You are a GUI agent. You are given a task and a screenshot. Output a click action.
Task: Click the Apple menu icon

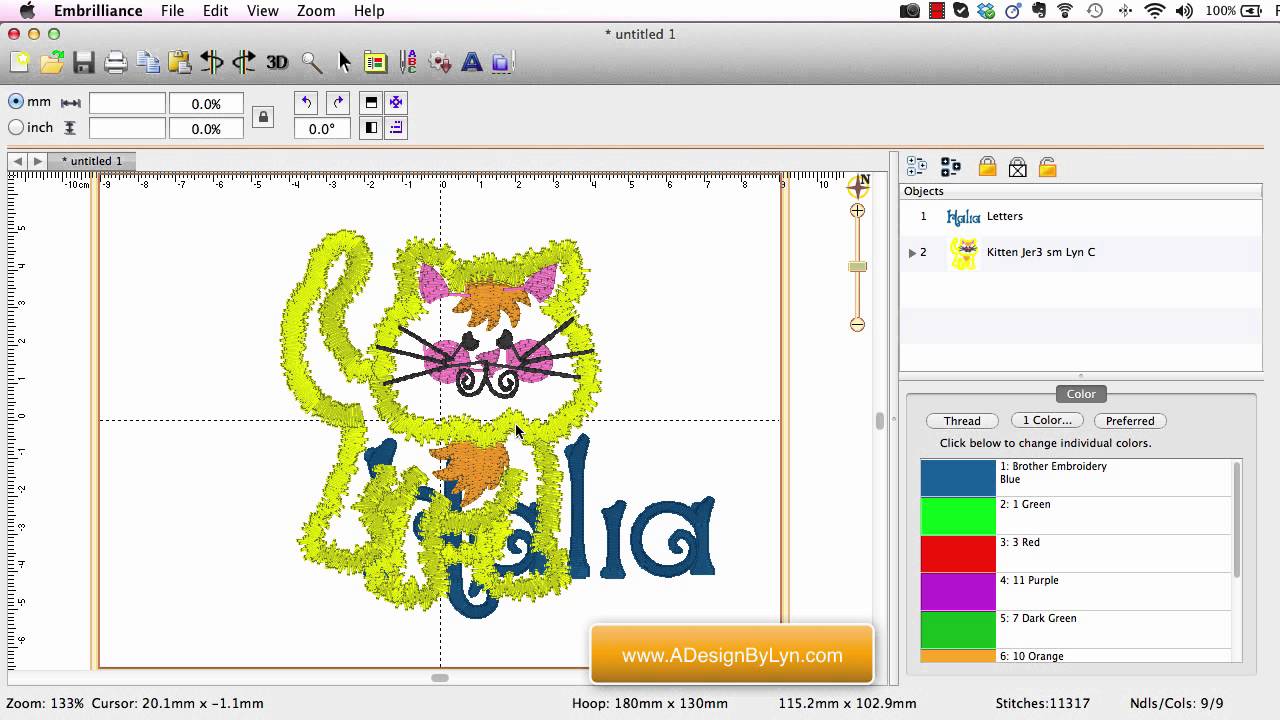(x=27, y=11)
